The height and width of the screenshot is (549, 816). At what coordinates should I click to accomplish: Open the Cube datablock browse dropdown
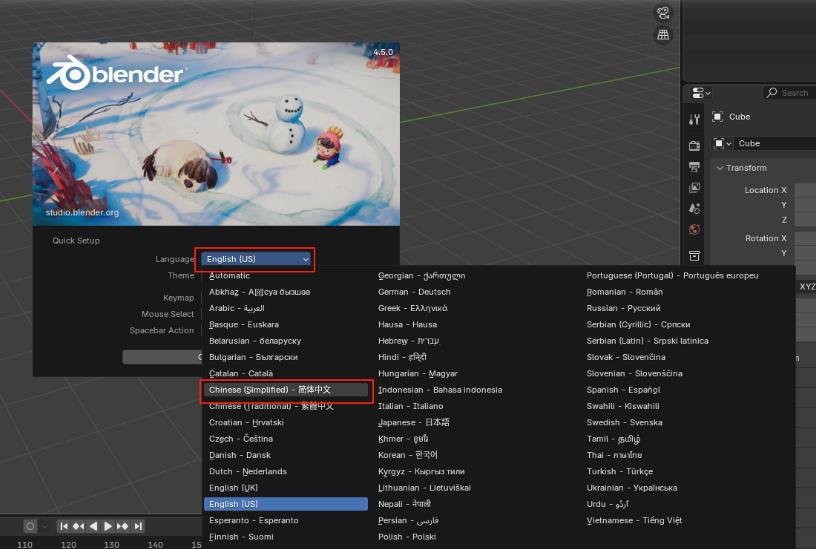(722, 143)
